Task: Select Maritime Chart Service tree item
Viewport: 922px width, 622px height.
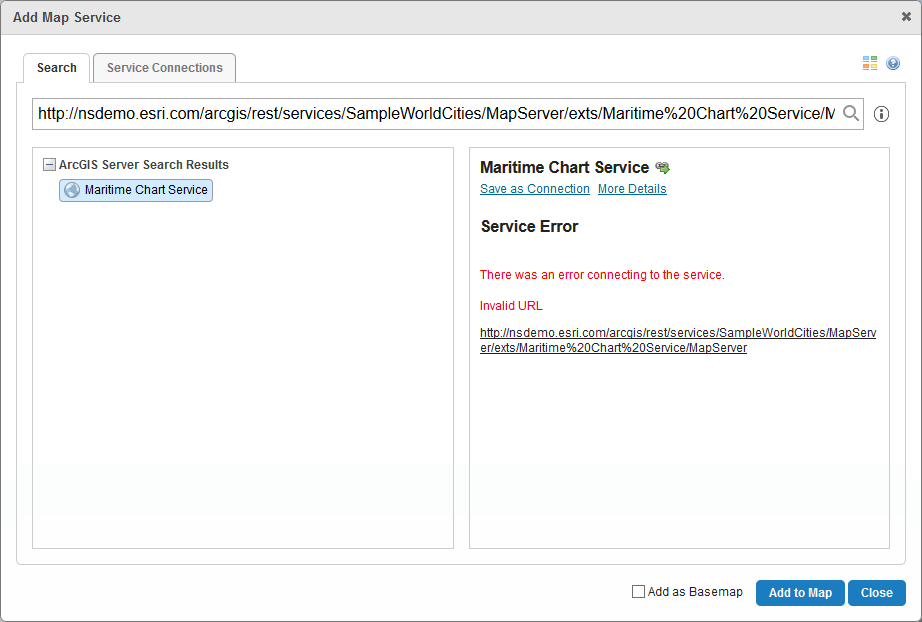Action: click(x=136, y=190)
